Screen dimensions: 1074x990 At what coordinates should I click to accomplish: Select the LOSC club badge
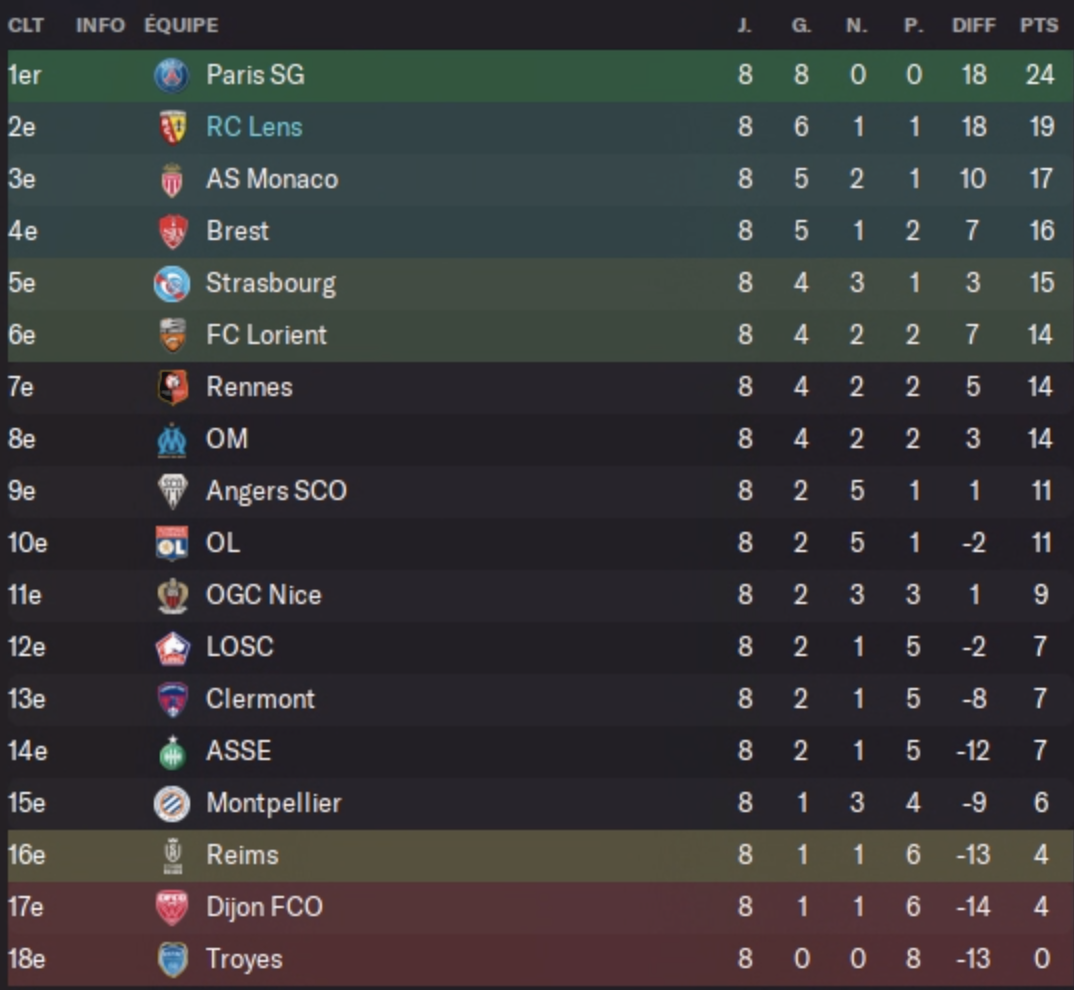(x=172, y=648)
